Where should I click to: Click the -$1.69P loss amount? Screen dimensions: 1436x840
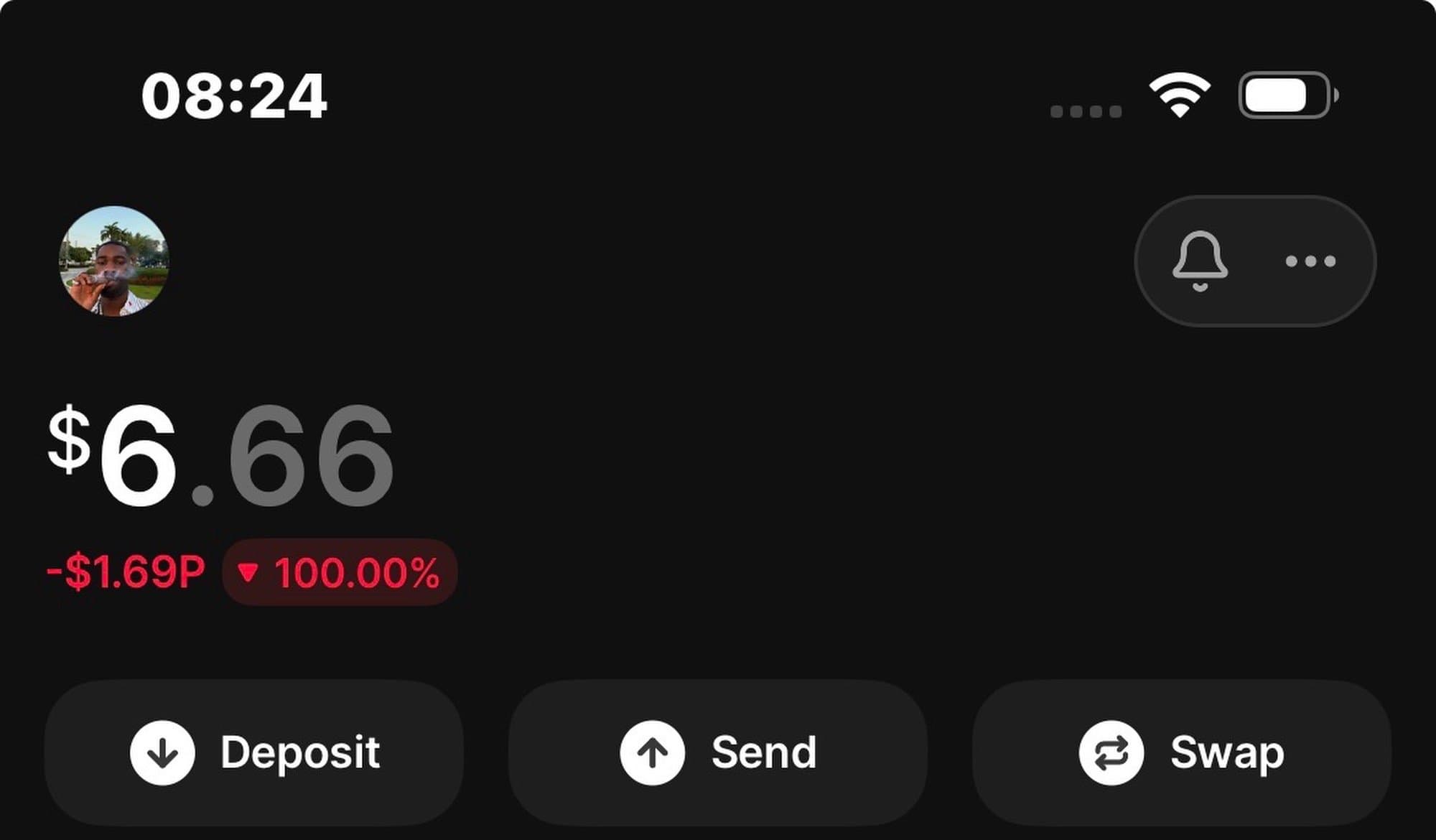[x=126, y=572]
